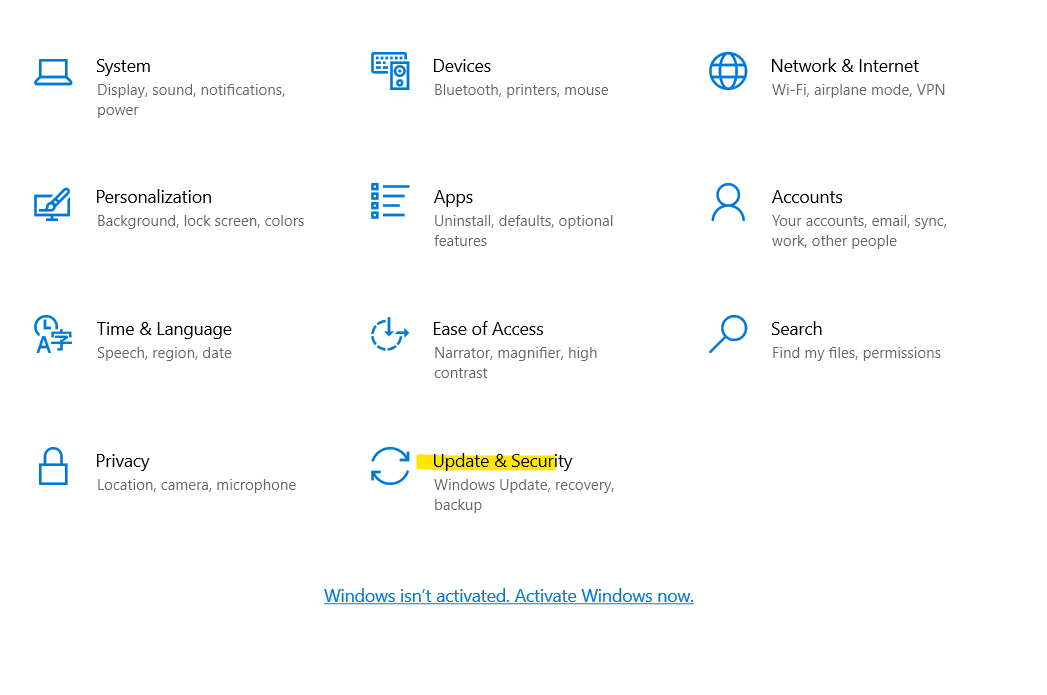Viewport: 1047px width, 695px height.
Task: Click the Apps list icon
Action: pos(390,201)
